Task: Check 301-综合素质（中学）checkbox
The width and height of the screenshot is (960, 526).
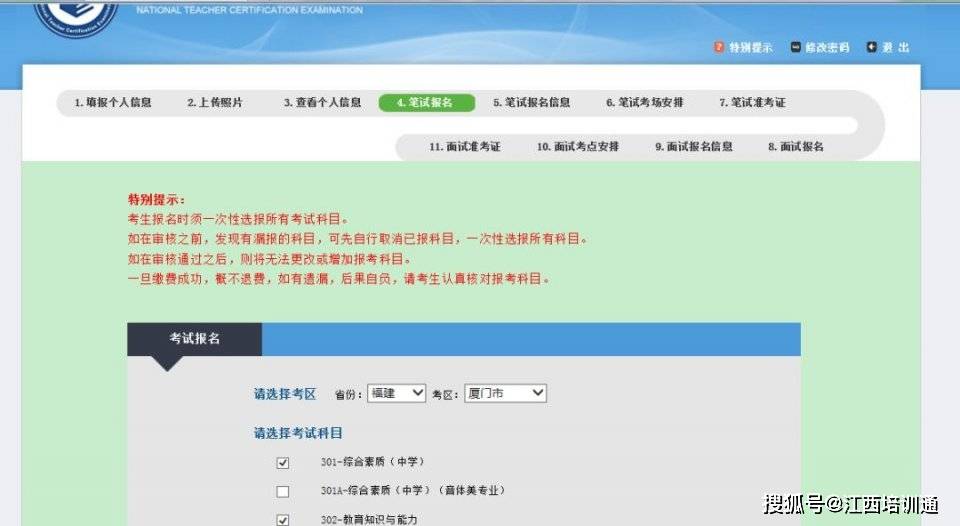Action: point(283,463)
